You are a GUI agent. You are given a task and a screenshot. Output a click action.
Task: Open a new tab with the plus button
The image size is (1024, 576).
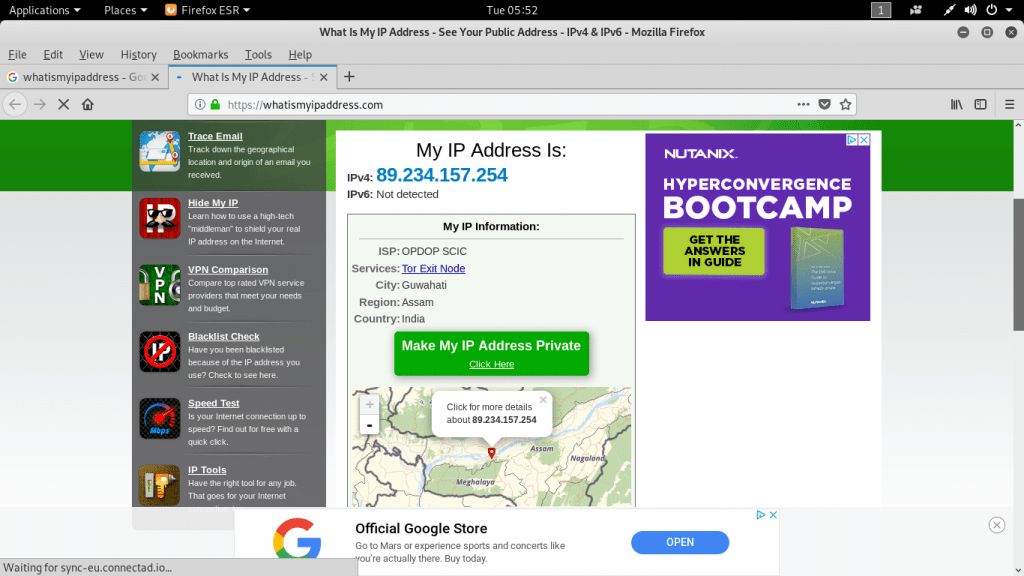coord(349,77)
